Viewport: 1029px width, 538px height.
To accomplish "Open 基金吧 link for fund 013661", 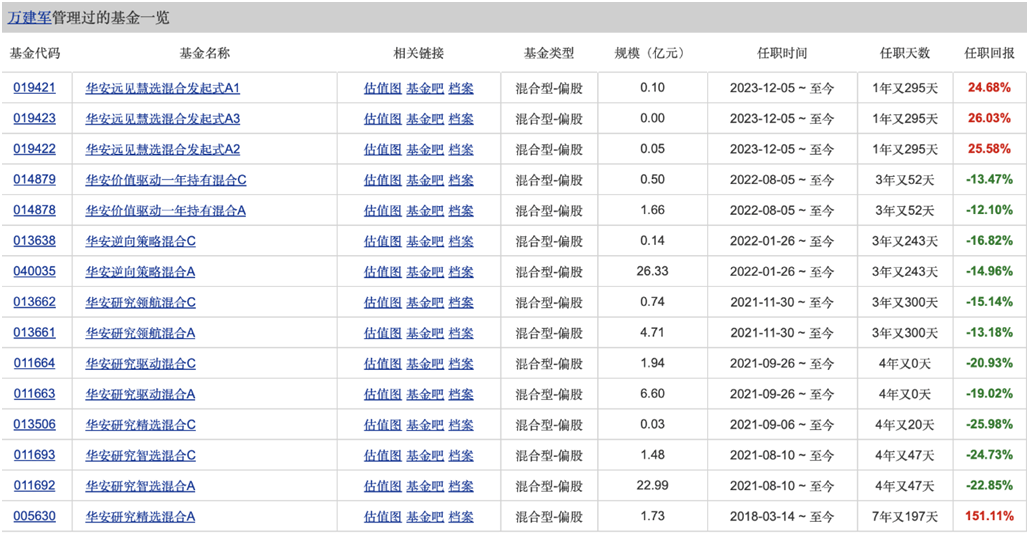I will tap(424, 333).
